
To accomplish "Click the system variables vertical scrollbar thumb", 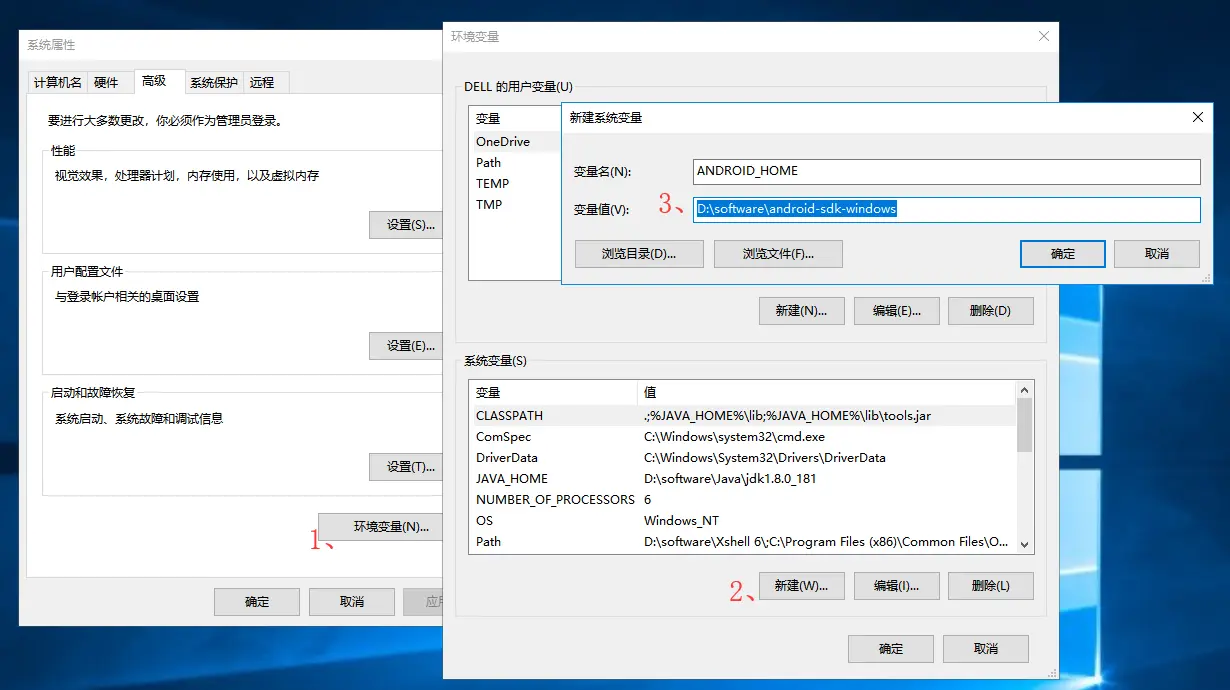I will (1024, 426).
